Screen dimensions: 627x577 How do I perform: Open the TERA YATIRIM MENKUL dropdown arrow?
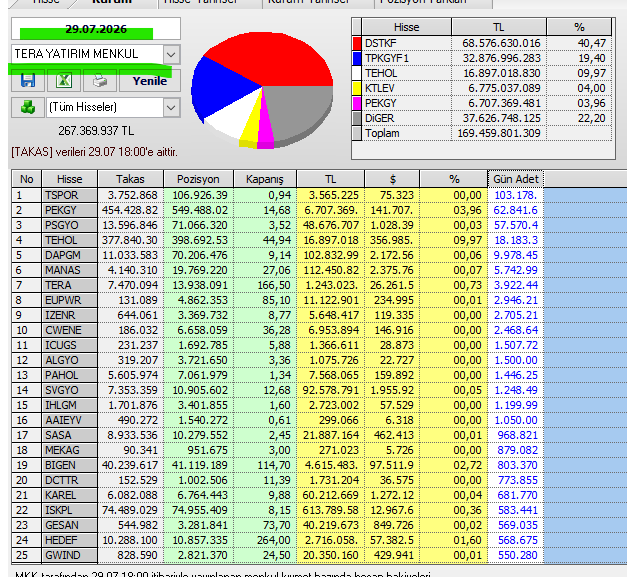pos(172,54)
